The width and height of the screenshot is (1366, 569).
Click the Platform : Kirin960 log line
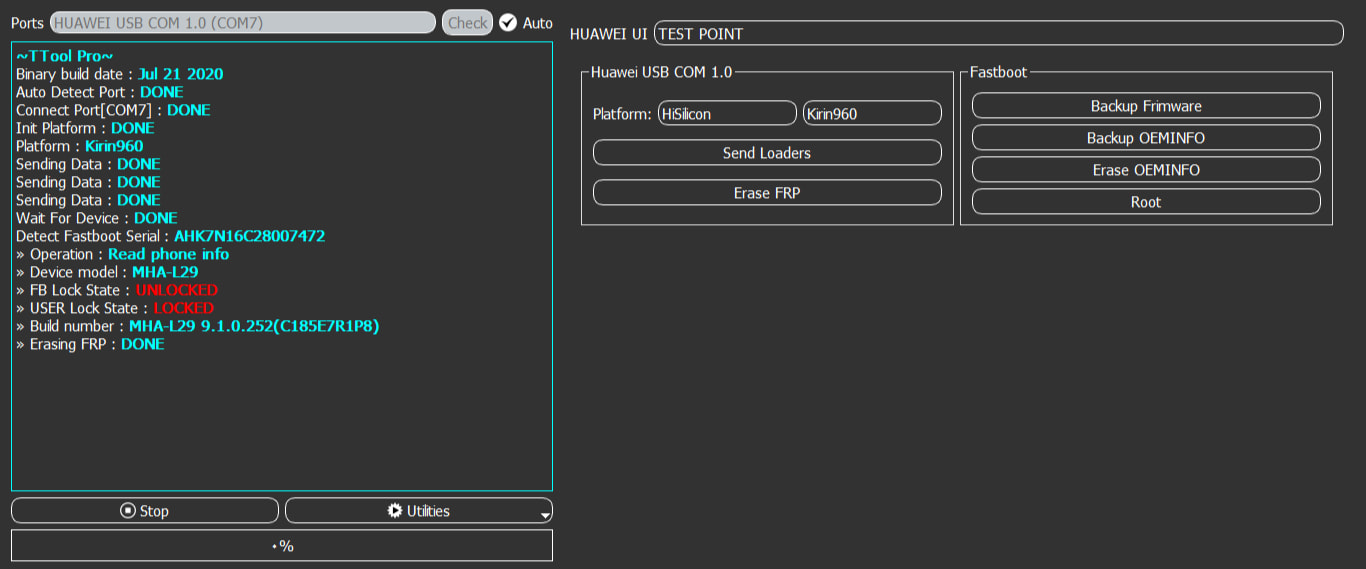(x=80, y=146)
